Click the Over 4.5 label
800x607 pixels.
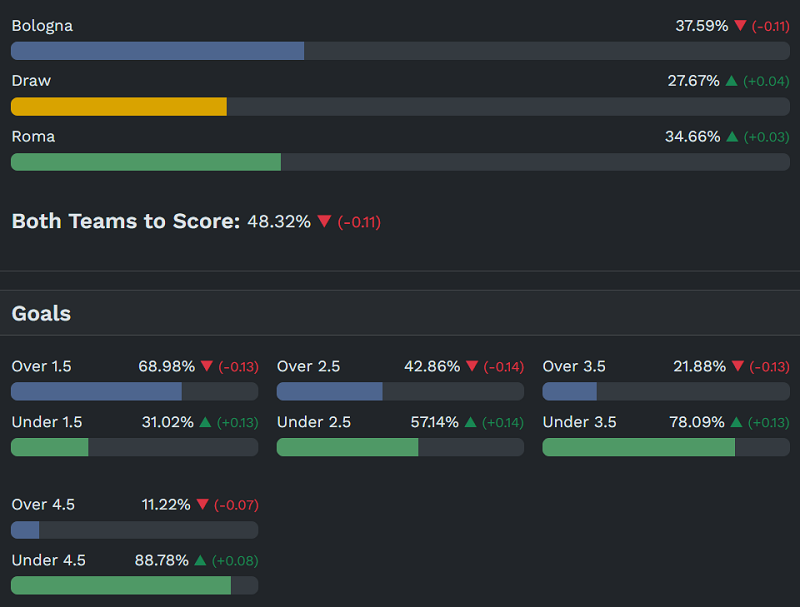[x=43, y=505]
